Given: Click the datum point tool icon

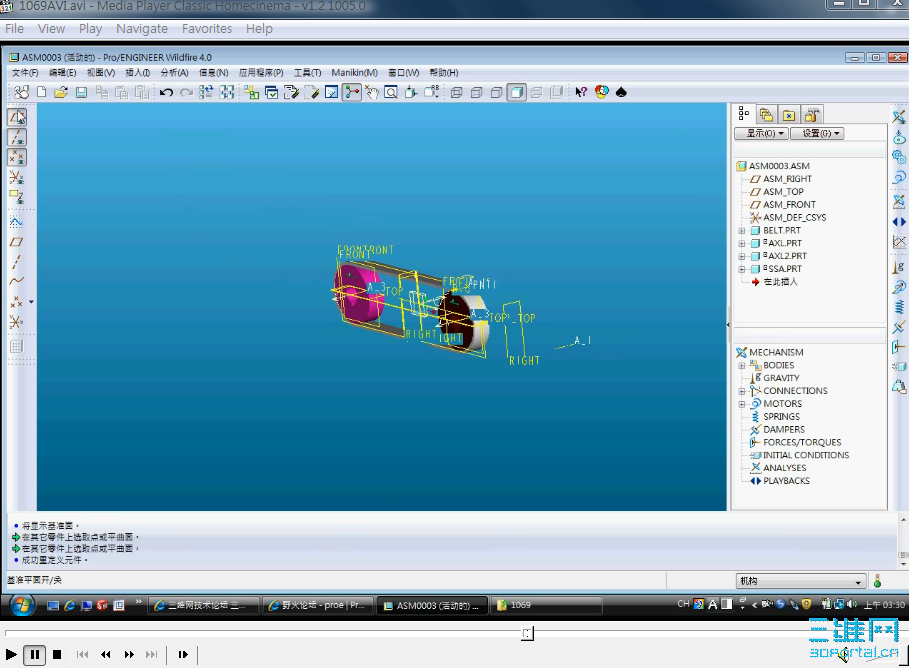Looking at the screenshot, I should click(x=16, y=302).
